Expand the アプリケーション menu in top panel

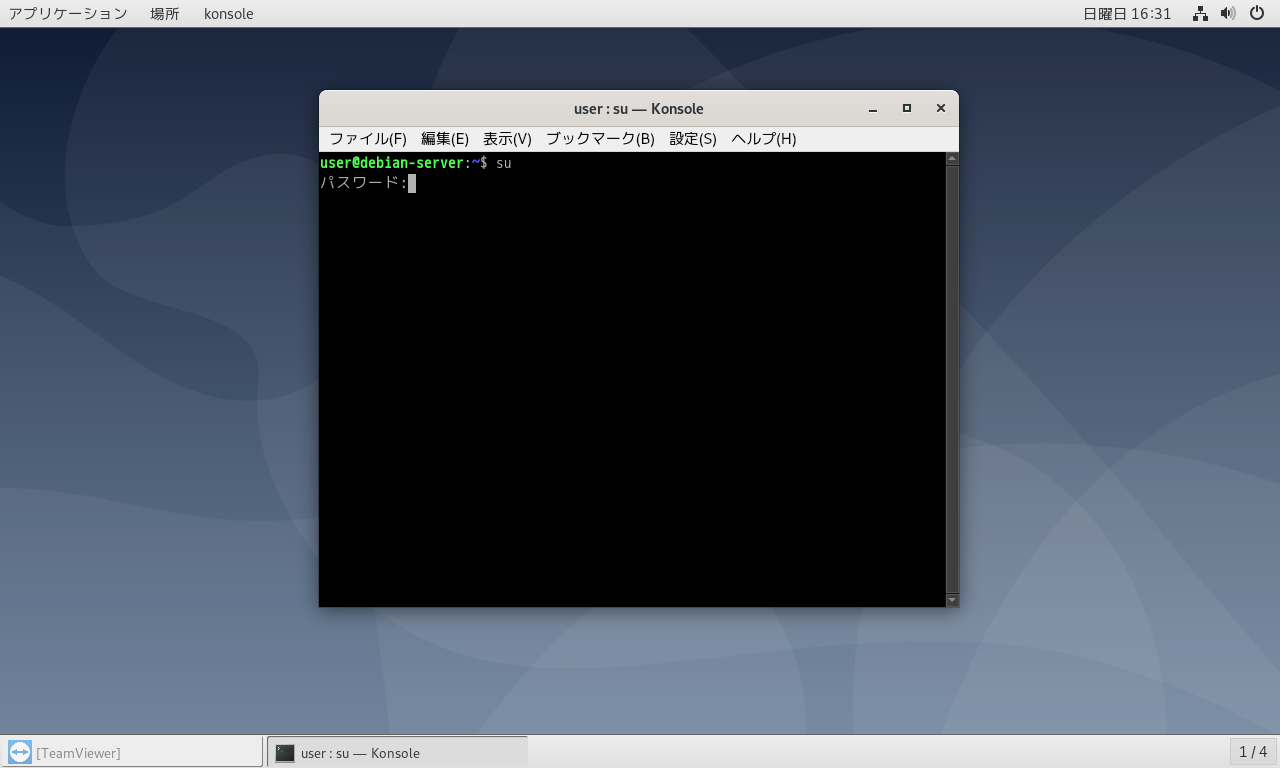[68, 14]
